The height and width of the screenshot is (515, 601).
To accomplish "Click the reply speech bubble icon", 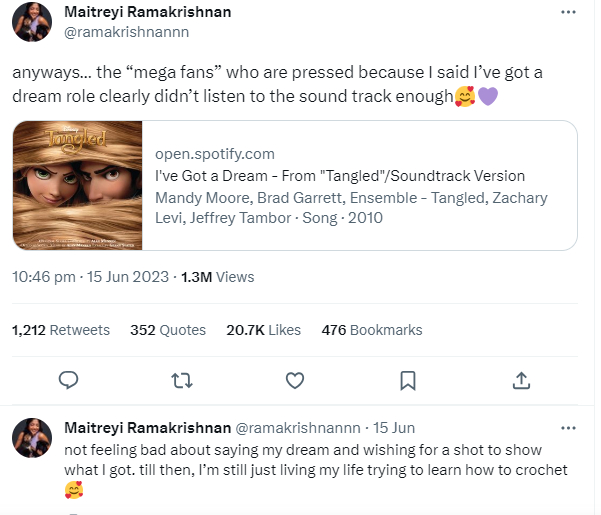I will point(69,380).
